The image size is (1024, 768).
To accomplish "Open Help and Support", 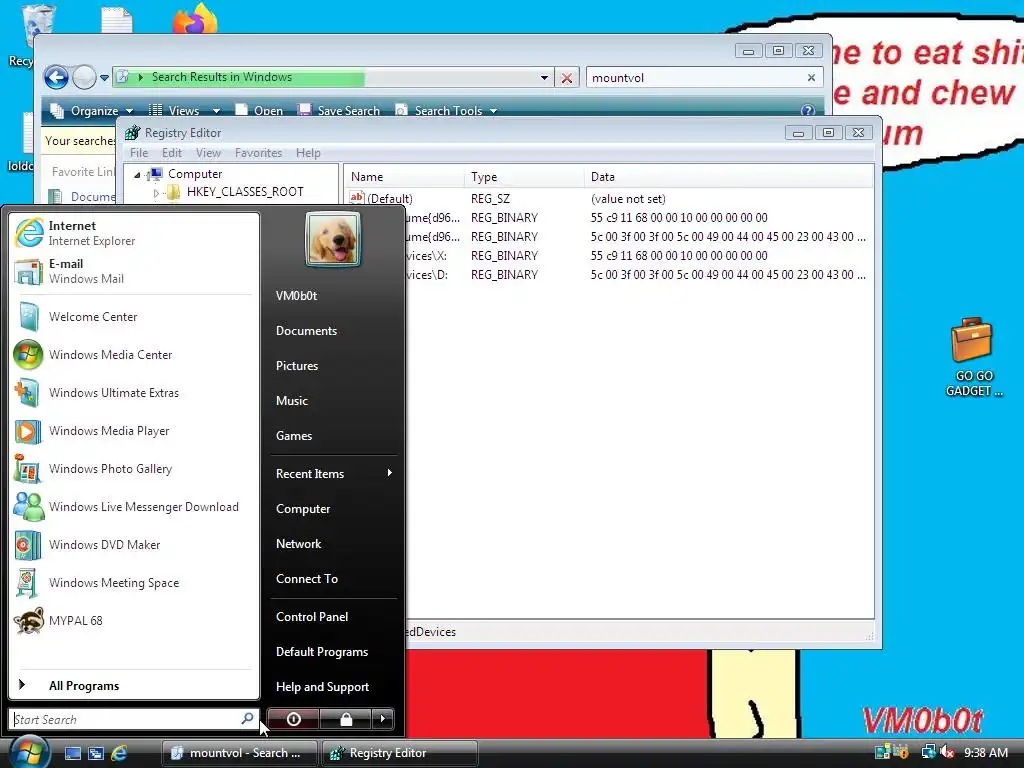I will click(x=322, y=687).
